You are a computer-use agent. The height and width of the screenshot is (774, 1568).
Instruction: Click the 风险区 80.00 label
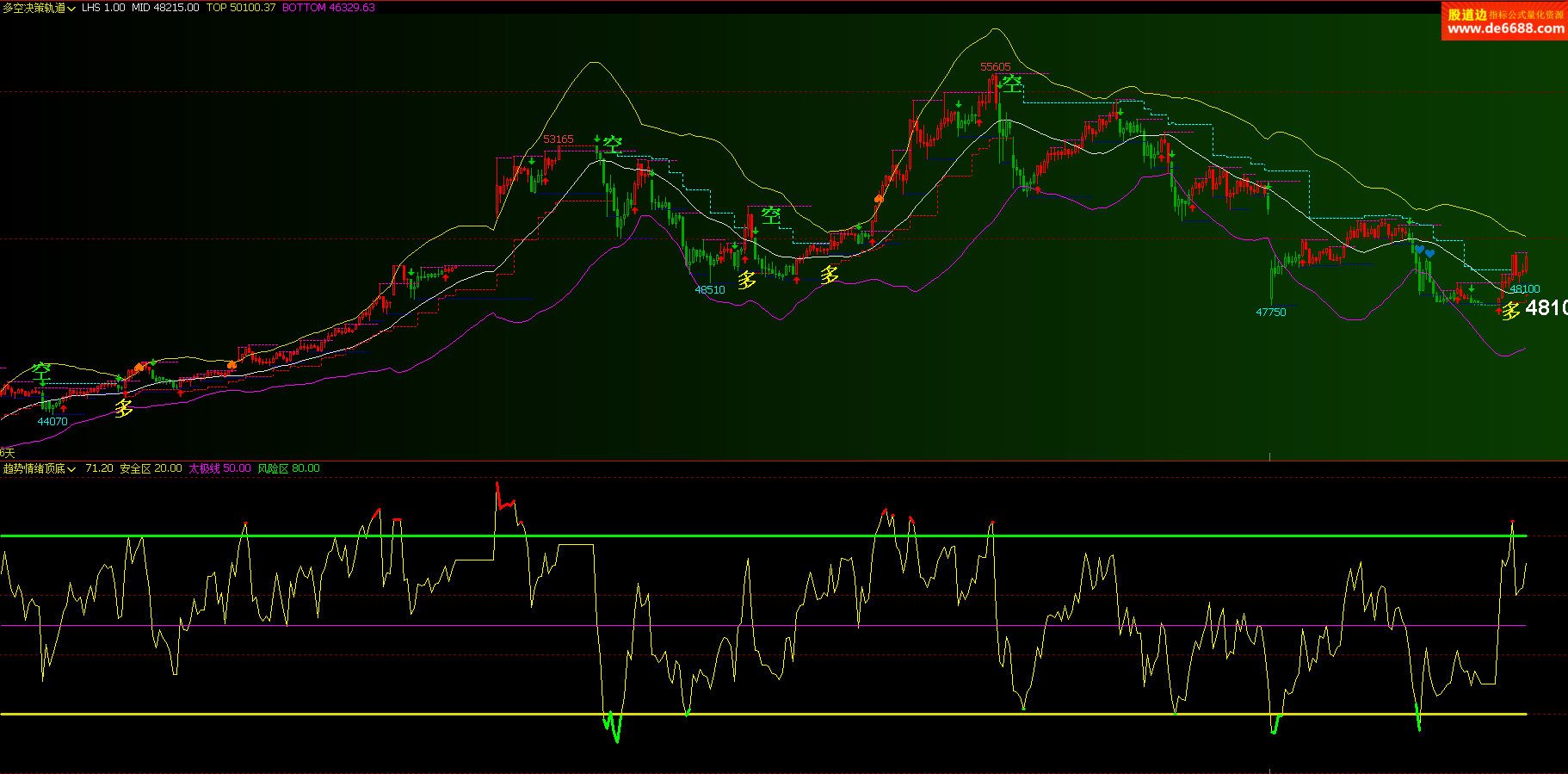click(x=288, y=468)
